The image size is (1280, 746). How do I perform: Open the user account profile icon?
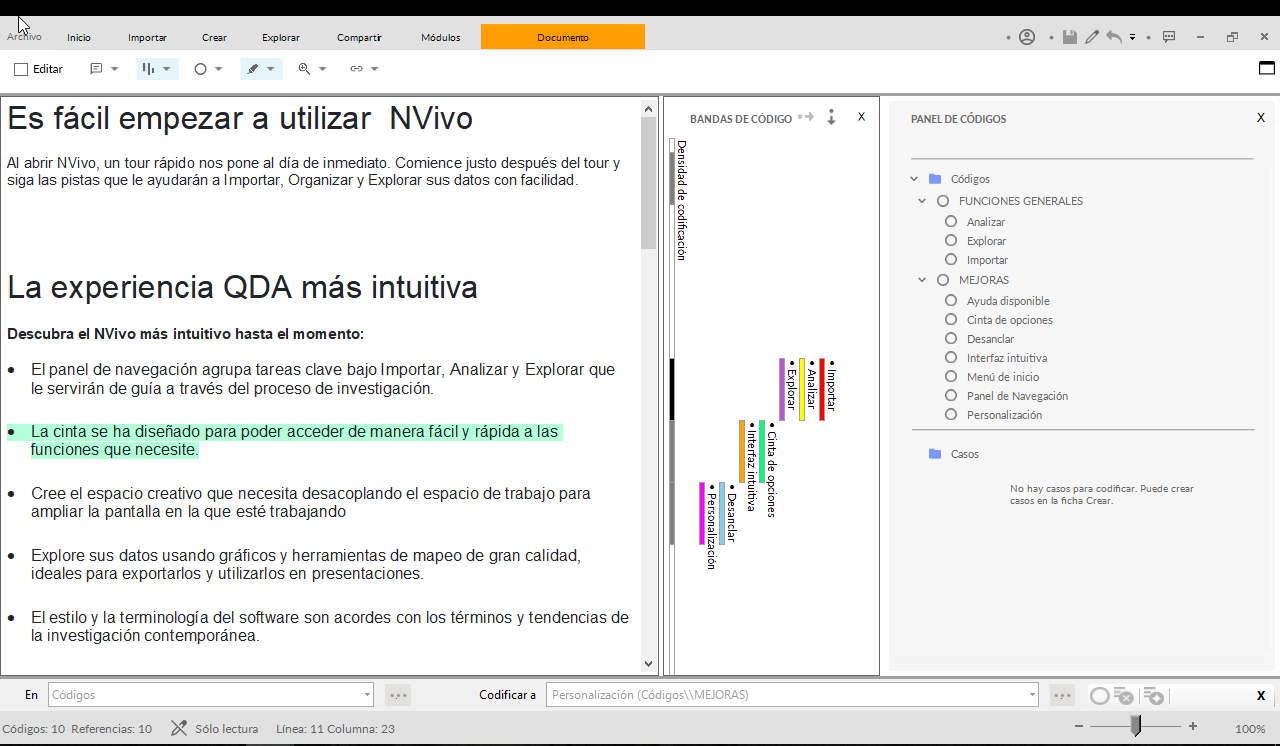pos(1027,37)
